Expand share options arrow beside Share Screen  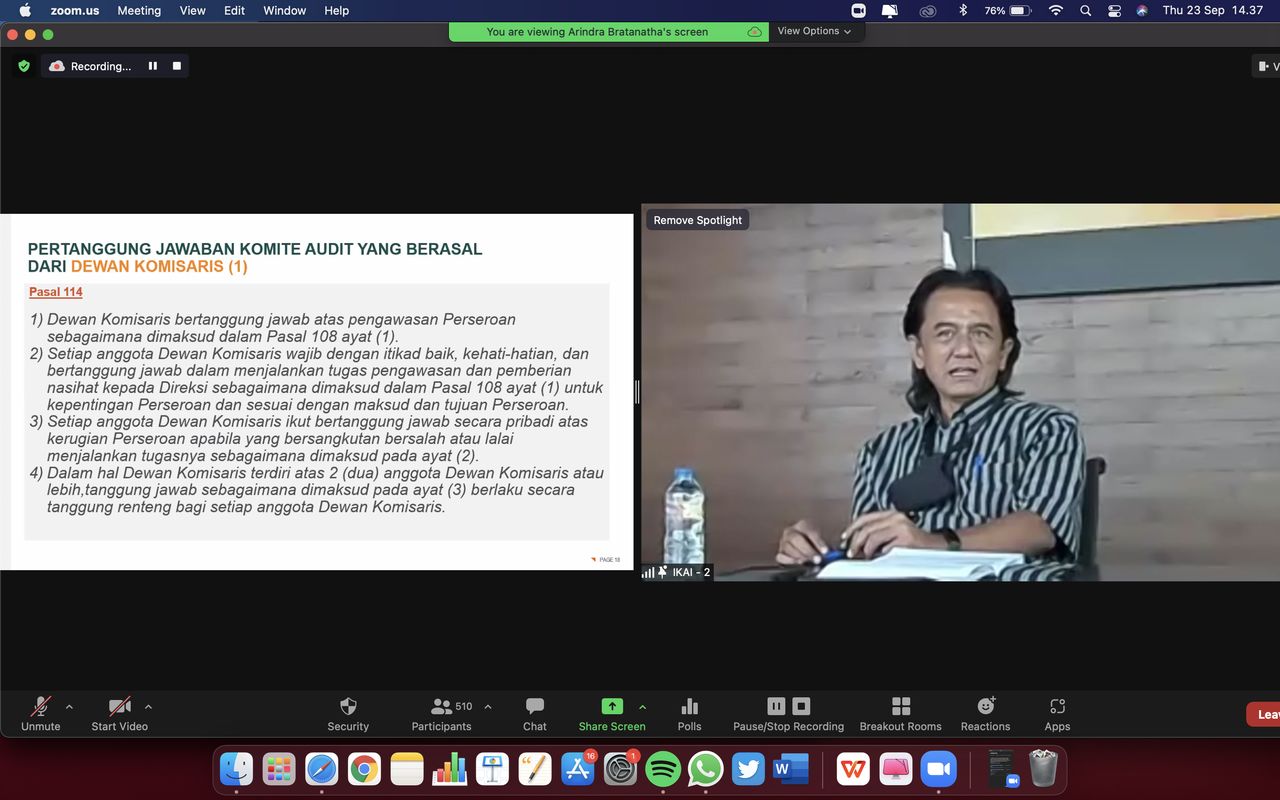[642, 706]
